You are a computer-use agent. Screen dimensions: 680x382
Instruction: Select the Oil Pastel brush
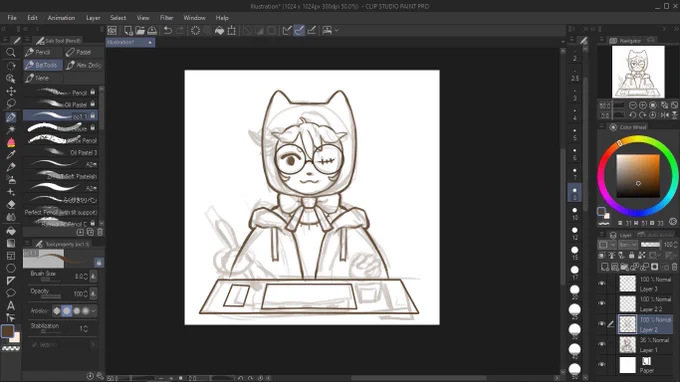coord(61,104)
